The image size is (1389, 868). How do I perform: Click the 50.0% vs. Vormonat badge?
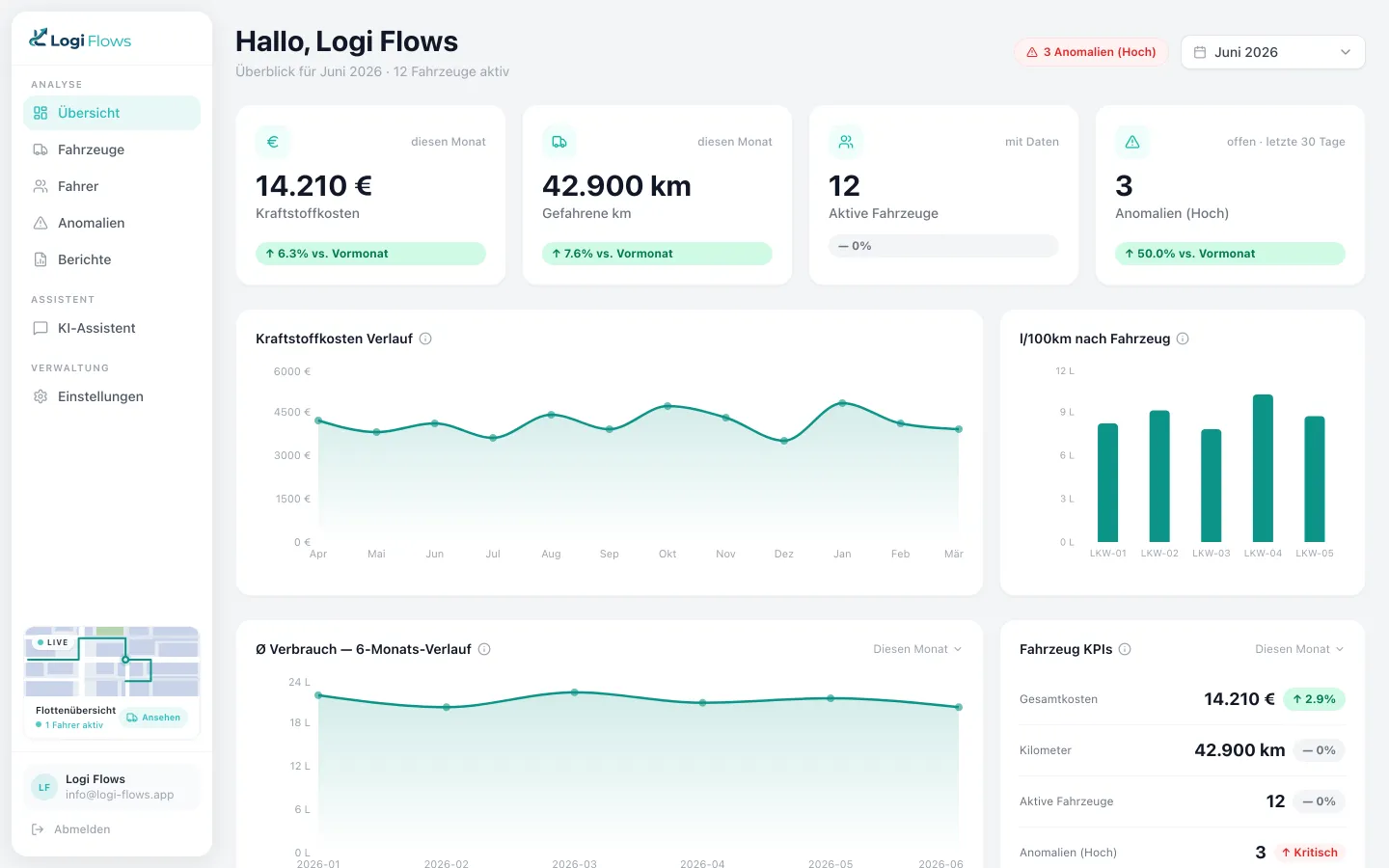tap(1230, 254)
